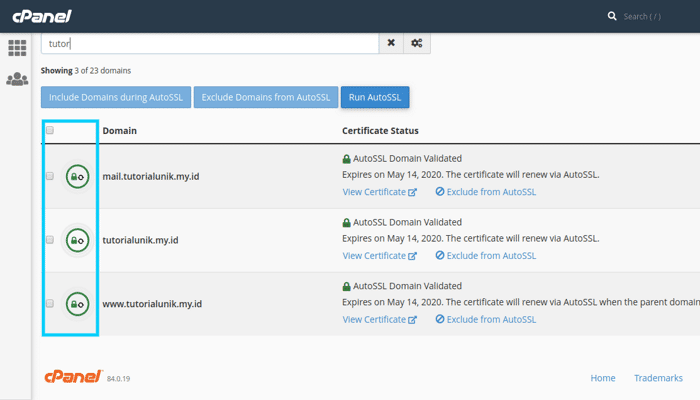700x400 pixels.
Task: Open search settings gears icon
Action: click(417, 43)
